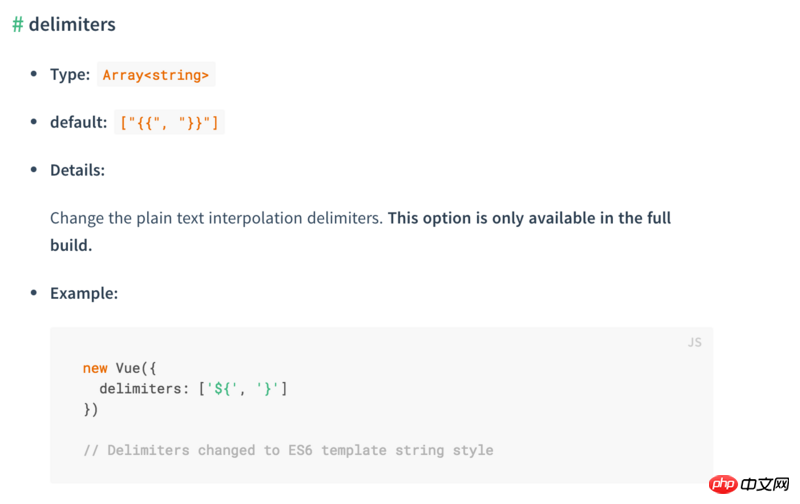Click the Array<string> type code
The height and width of the screenshot is (504, 800).
[x=156, y=74]
